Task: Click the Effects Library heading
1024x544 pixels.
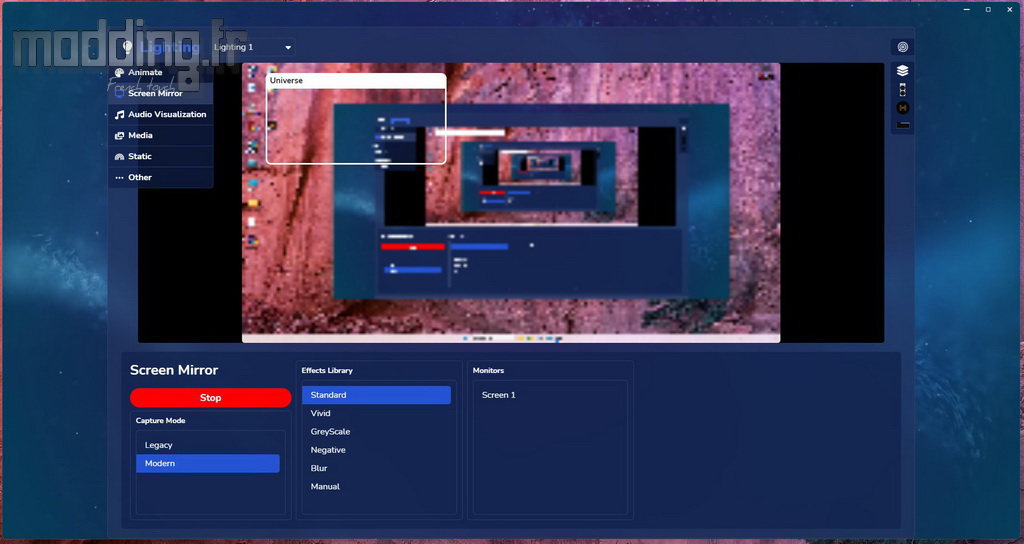Action: click(327, 370)
